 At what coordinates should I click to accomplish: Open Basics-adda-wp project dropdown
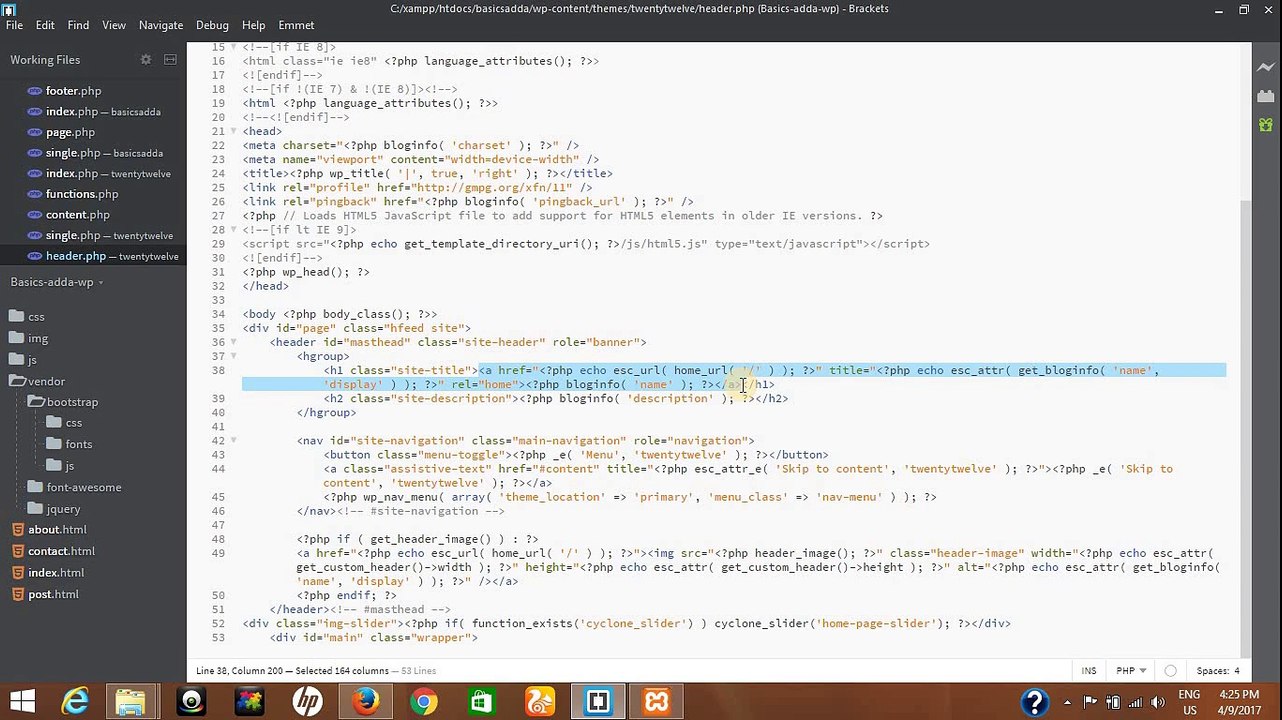(x=57, y=282)
